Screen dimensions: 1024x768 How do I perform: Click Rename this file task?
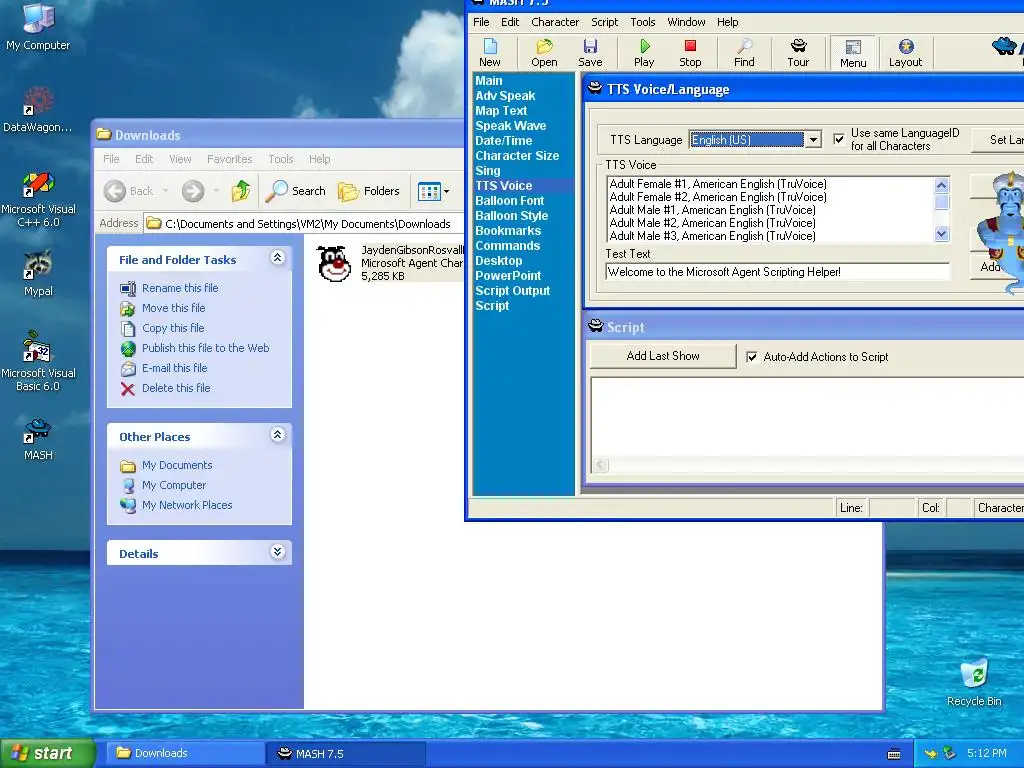[180, 288]
